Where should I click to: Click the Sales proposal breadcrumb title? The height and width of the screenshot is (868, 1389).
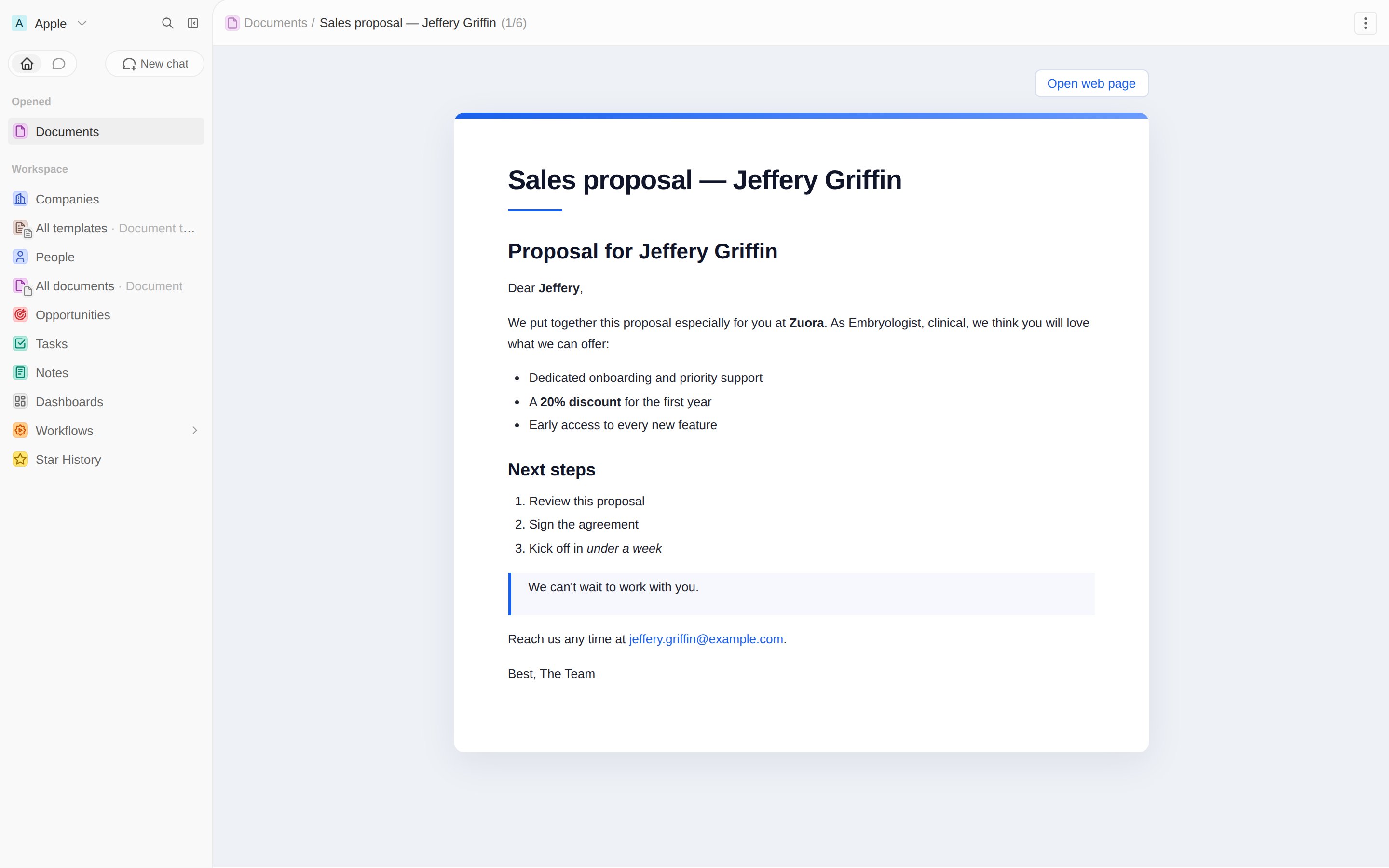[x=408, y=23]
